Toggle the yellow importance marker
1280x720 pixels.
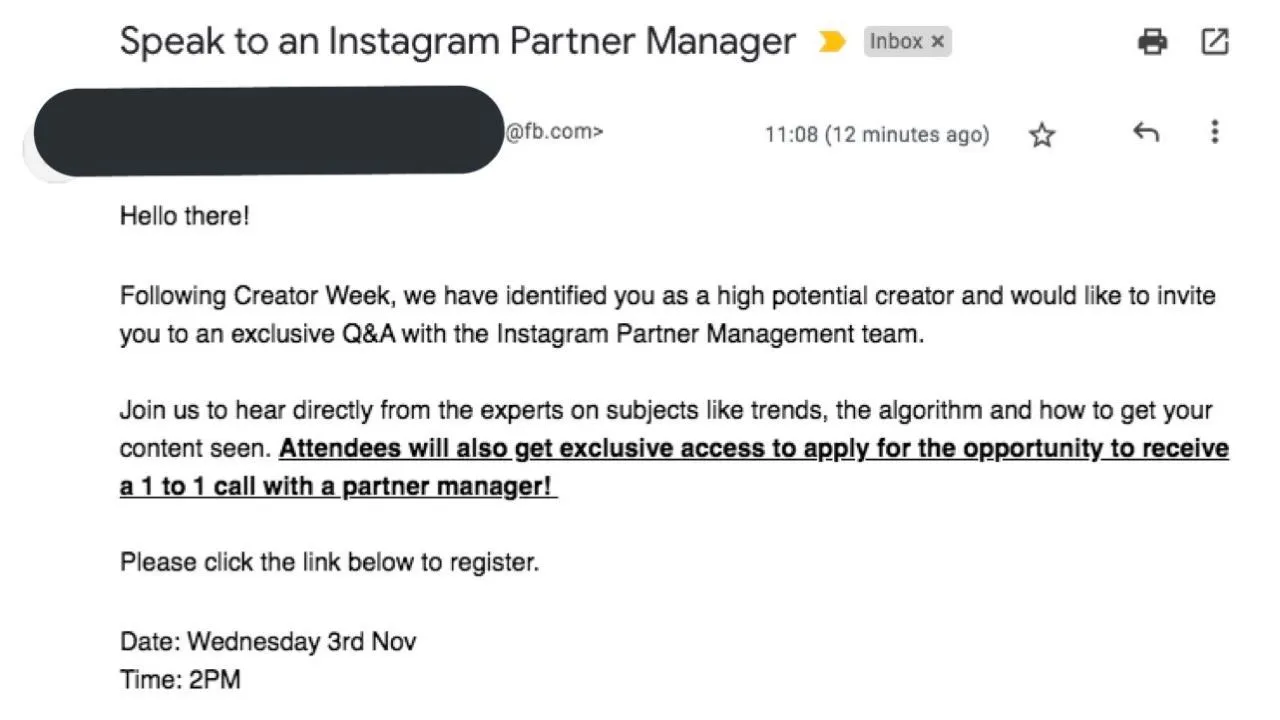831,42
